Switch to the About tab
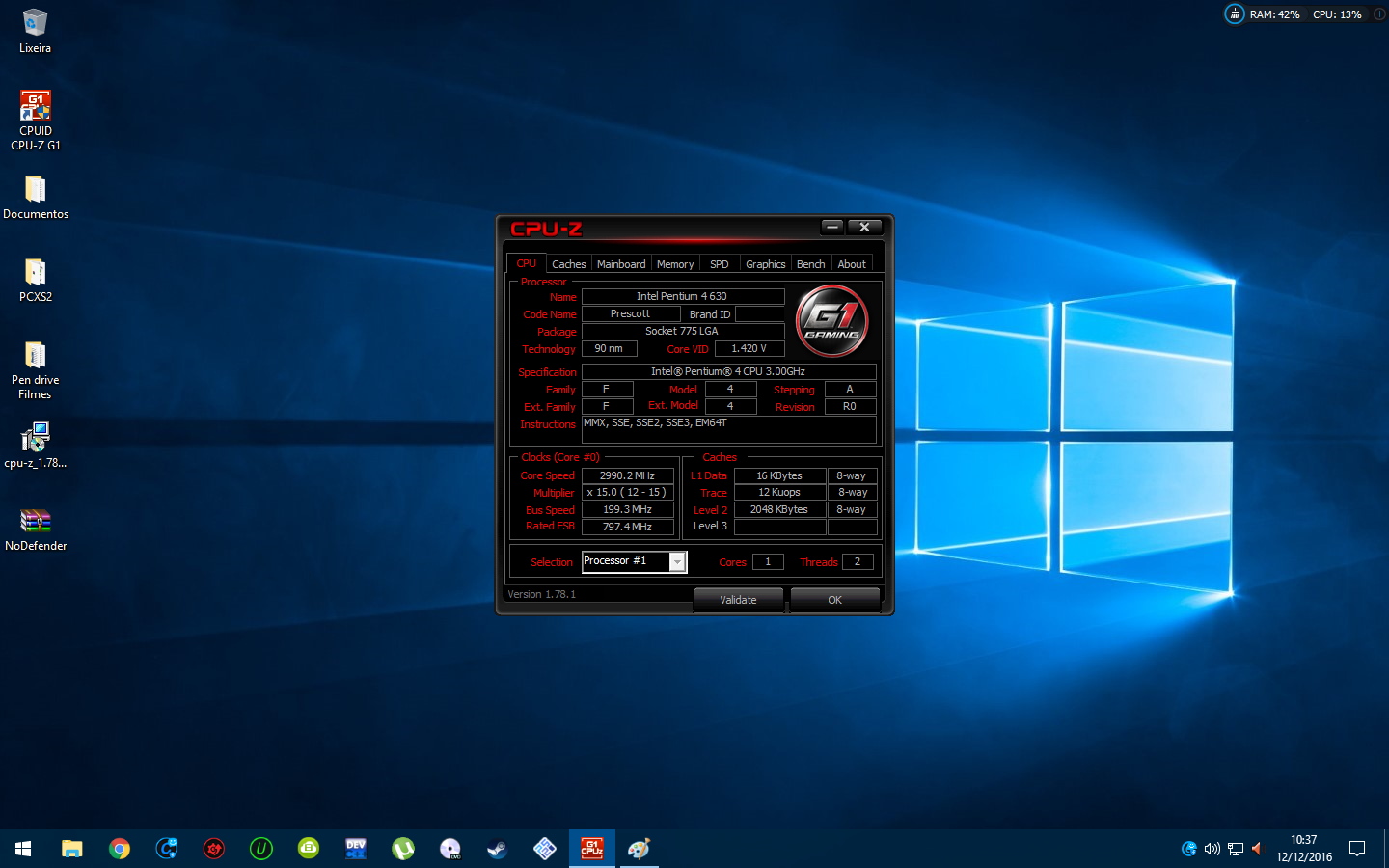1389x868 pixels. point(852,264)
